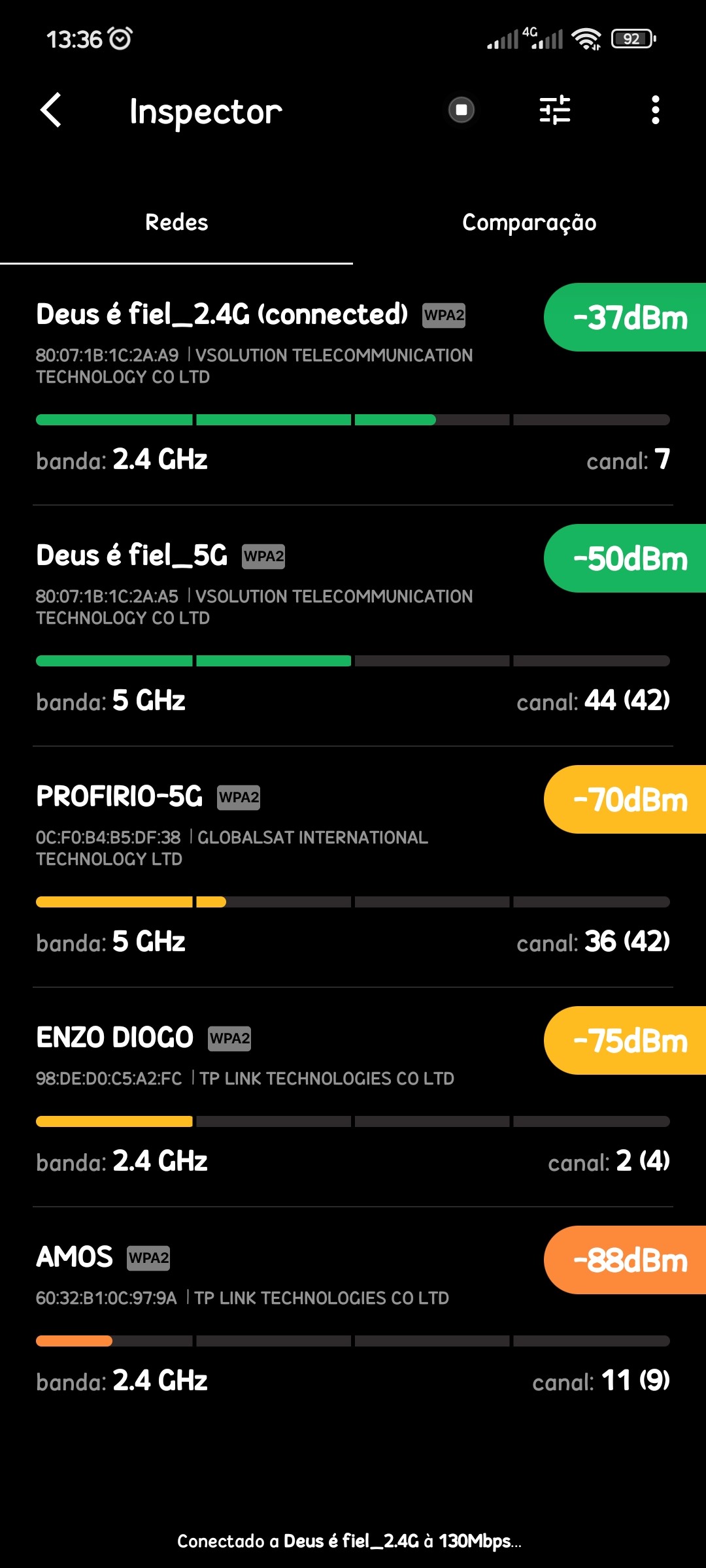Tap the -37dBm signal badge

point(629,318)
